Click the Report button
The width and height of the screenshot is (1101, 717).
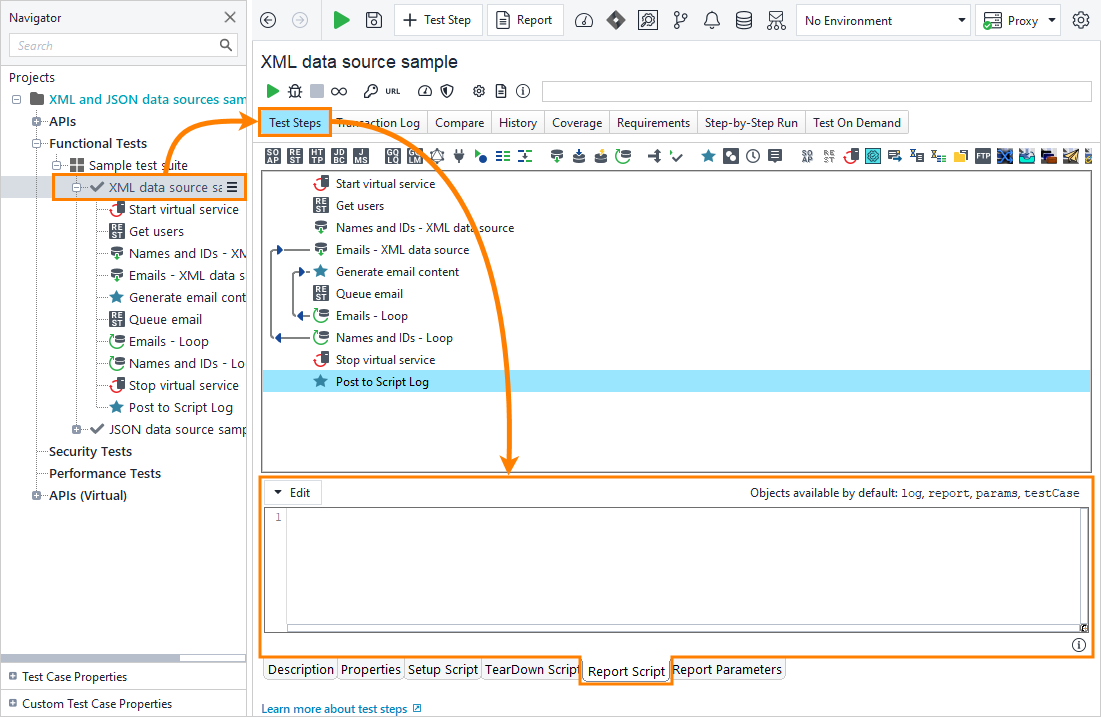pos(525,20)
